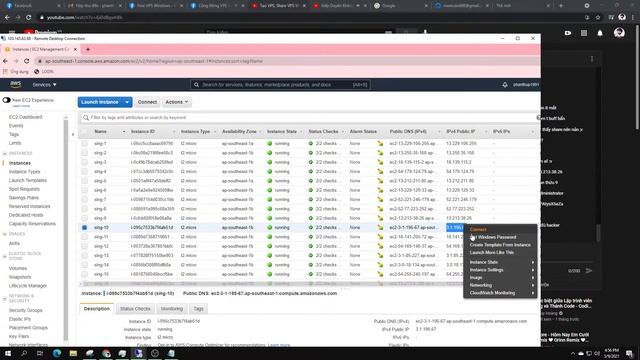Open Windows taskbar search
Screen dimensions: 640x360
24,353
